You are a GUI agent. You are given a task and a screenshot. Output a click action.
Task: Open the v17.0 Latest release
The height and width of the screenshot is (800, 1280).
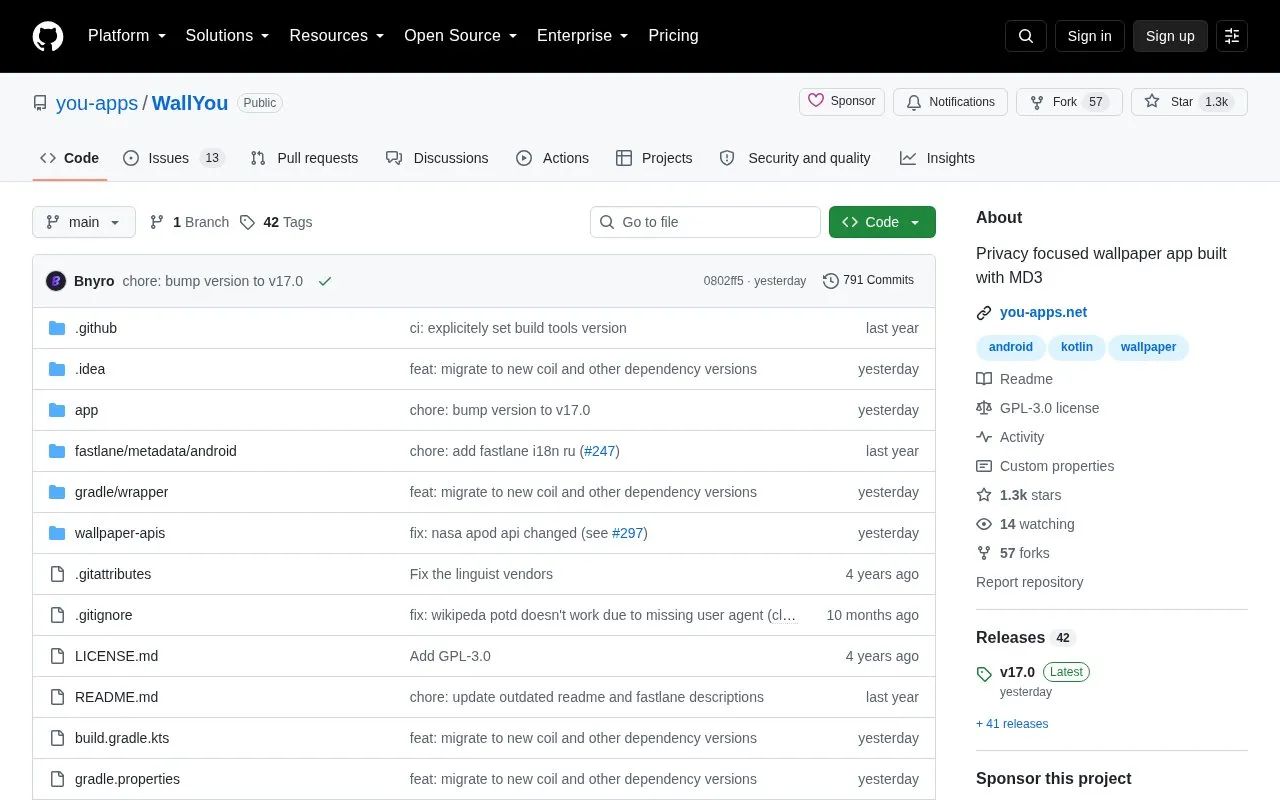(x=1032, y=672)
